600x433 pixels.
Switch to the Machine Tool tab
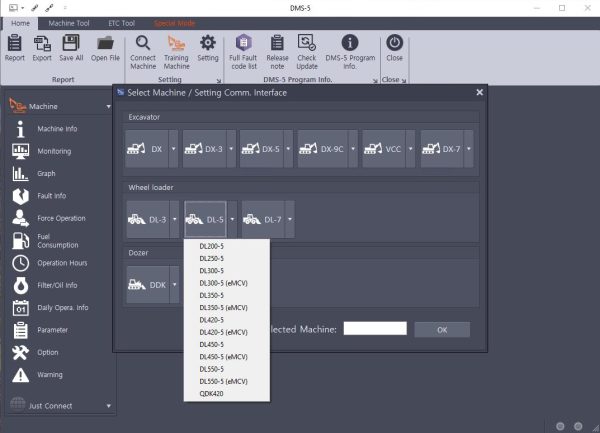point(69,23)
